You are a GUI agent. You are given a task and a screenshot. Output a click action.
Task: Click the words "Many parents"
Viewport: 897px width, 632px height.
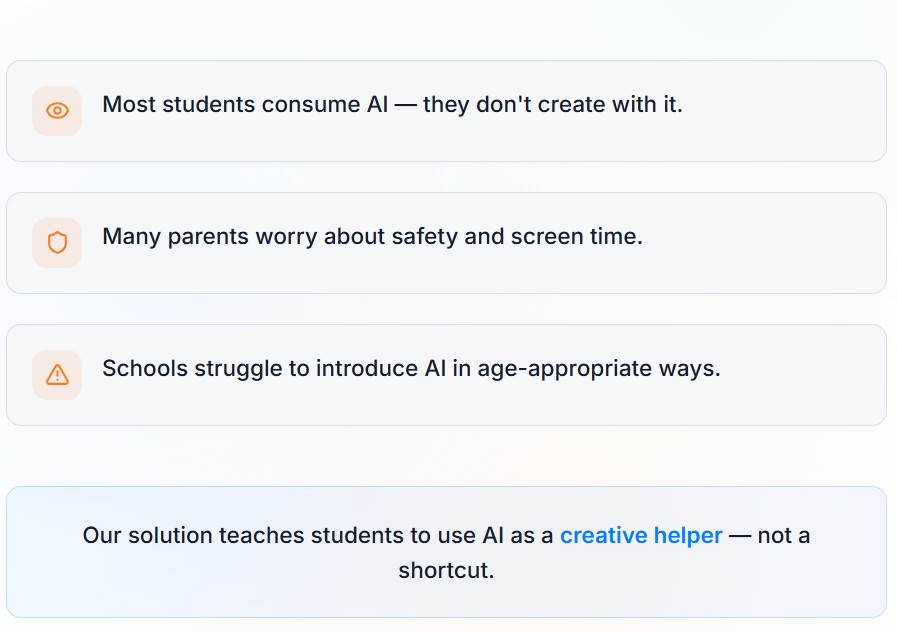click(x=163, y=237)
